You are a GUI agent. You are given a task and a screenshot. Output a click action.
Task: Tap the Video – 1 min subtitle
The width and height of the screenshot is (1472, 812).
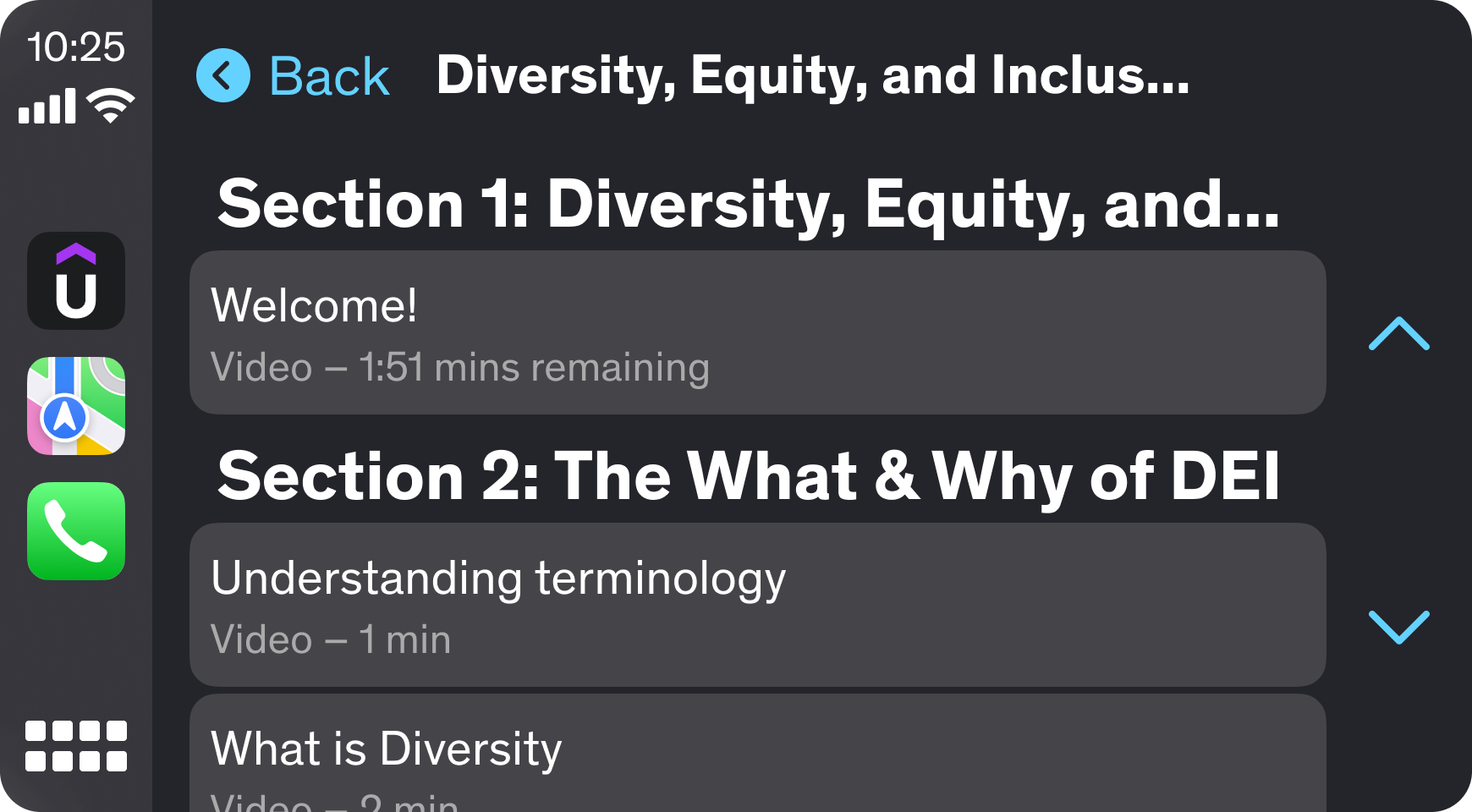(331, 640)
